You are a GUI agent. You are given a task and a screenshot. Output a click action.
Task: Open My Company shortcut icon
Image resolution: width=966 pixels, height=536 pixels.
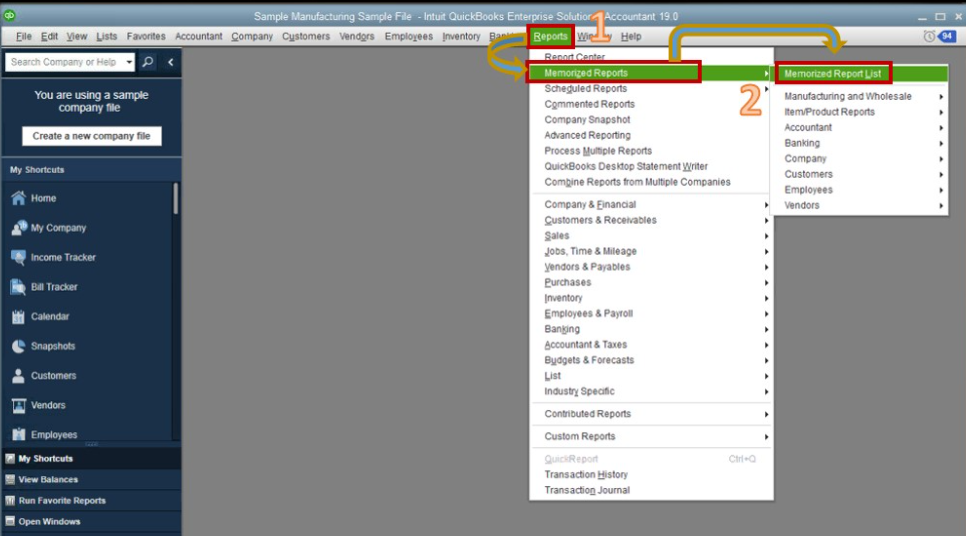pyautogui.click(x=18, y=227)
